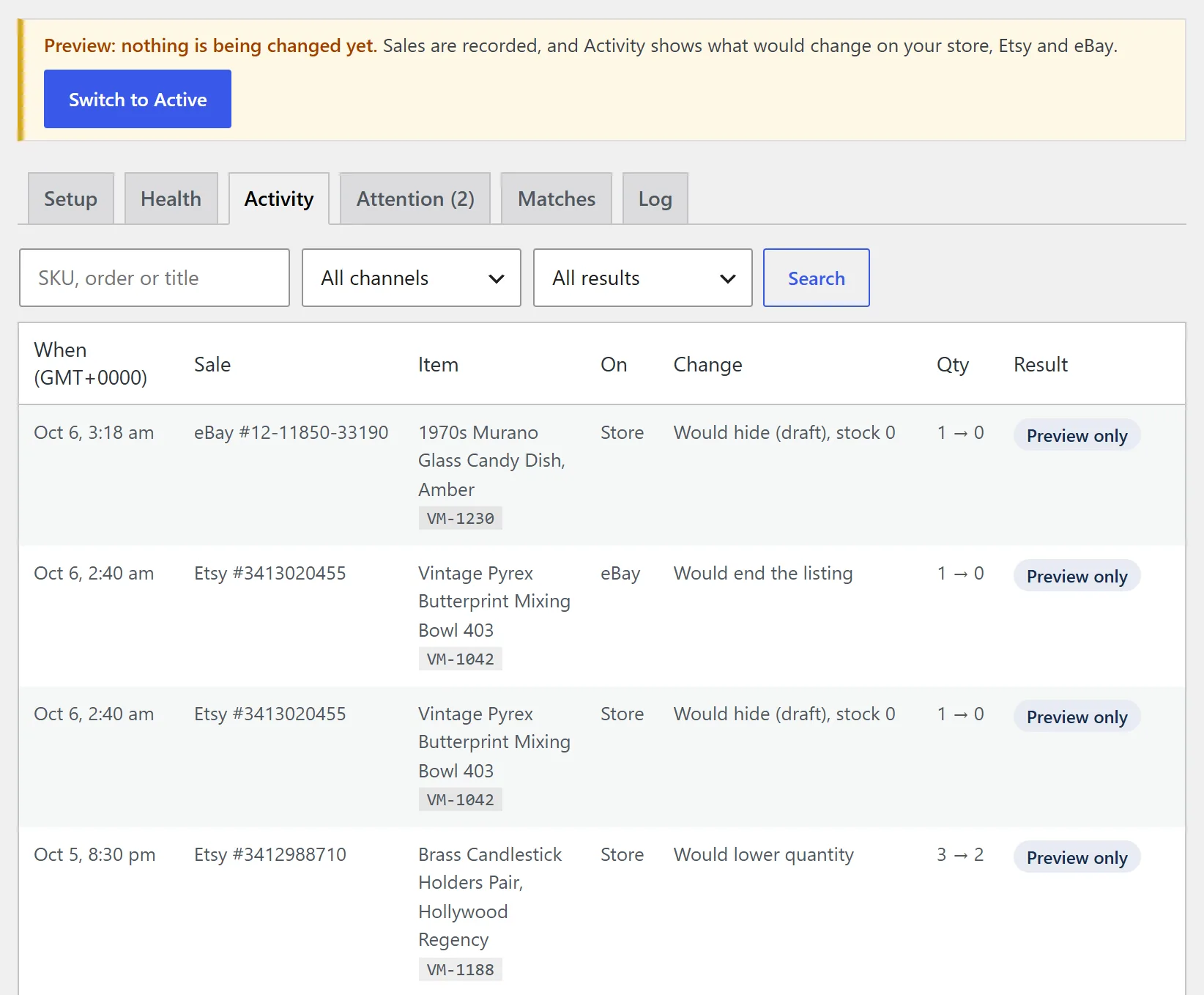Switch to the Matches tab
The image size is (1204, 995).
(557, 199)
